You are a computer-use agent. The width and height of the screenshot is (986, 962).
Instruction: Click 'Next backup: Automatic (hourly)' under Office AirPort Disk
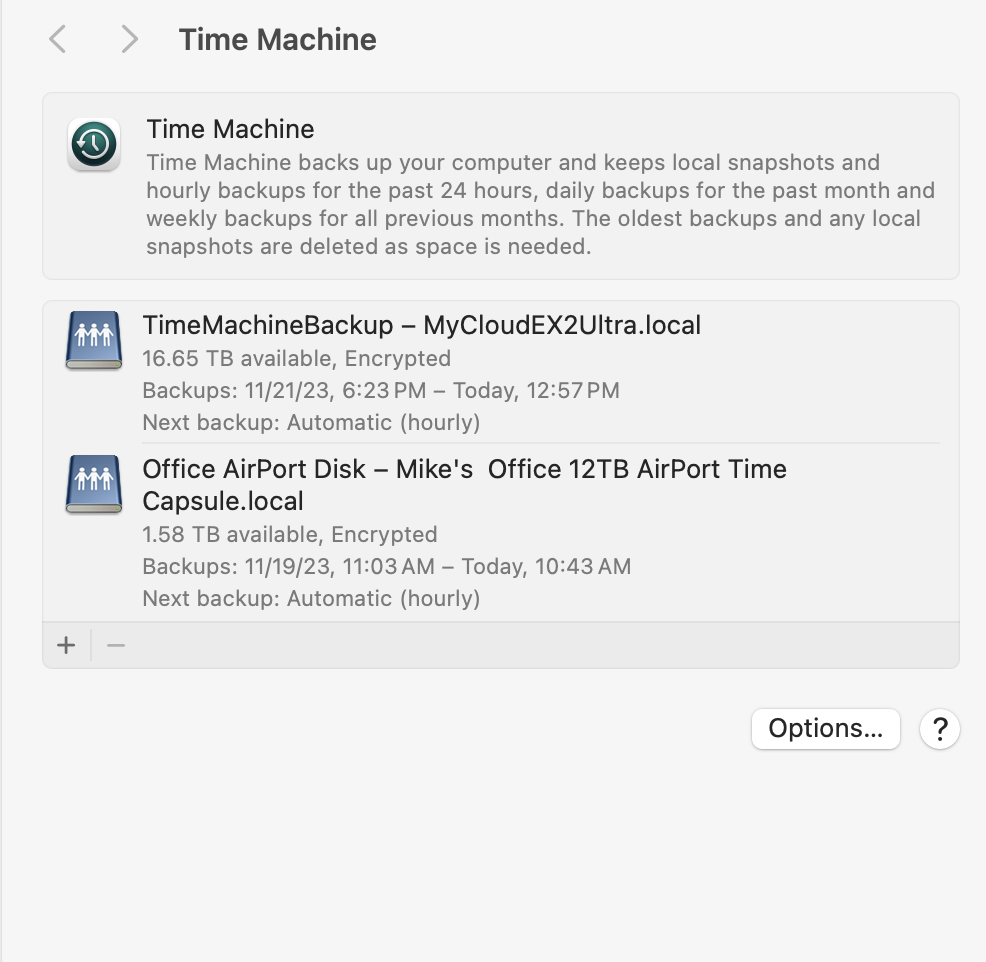[x=311, y=599]
